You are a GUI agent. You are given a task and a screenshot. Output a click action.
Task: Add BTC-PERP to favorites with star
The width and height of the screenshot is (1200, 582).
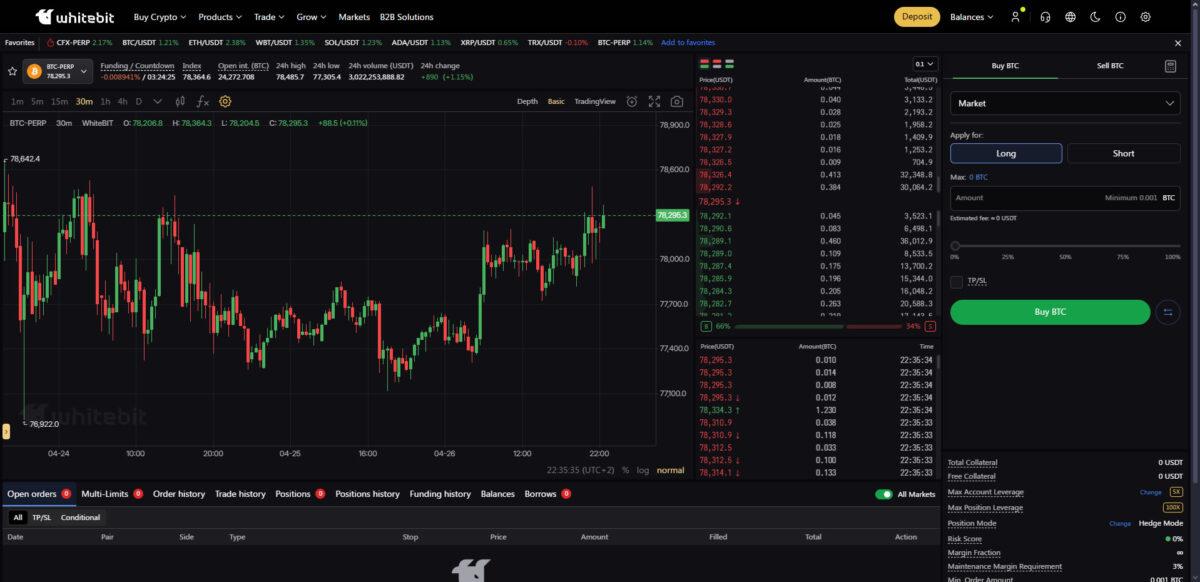(x=12, y=72)
